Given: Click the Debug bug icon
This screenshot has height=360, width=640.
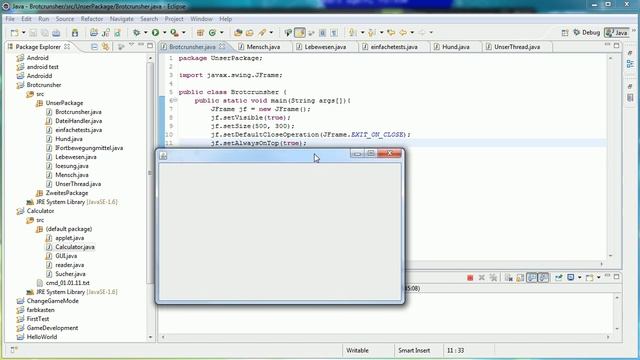Looking at the screenshot, I should coord(136,33).
